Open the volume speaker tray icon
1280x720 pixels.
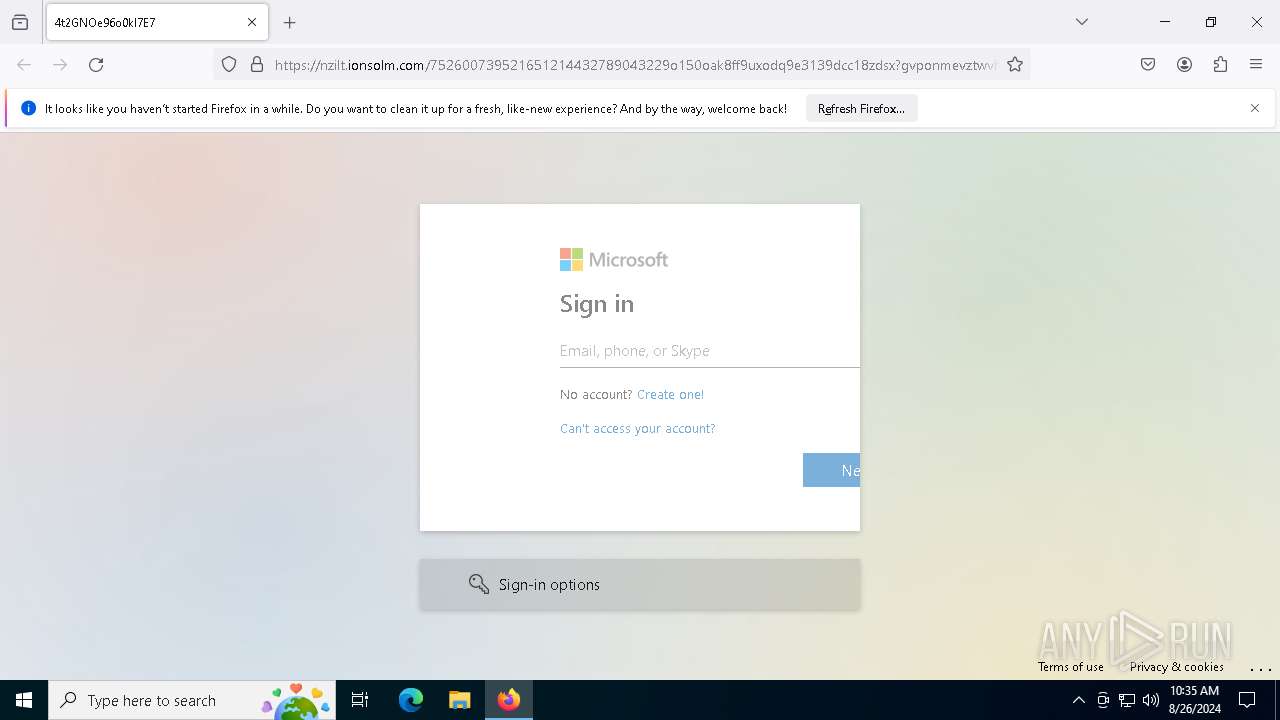coord(1151,700)
